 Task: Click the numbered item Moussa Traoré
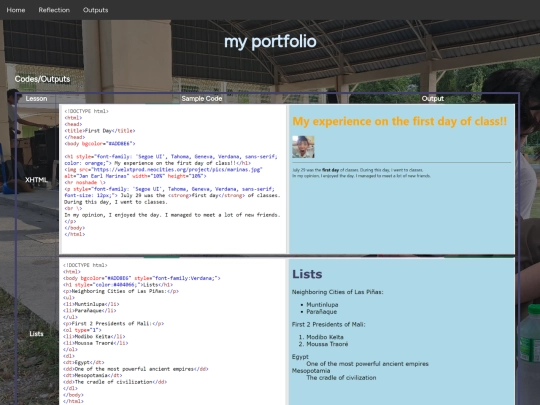pos(327,344)
